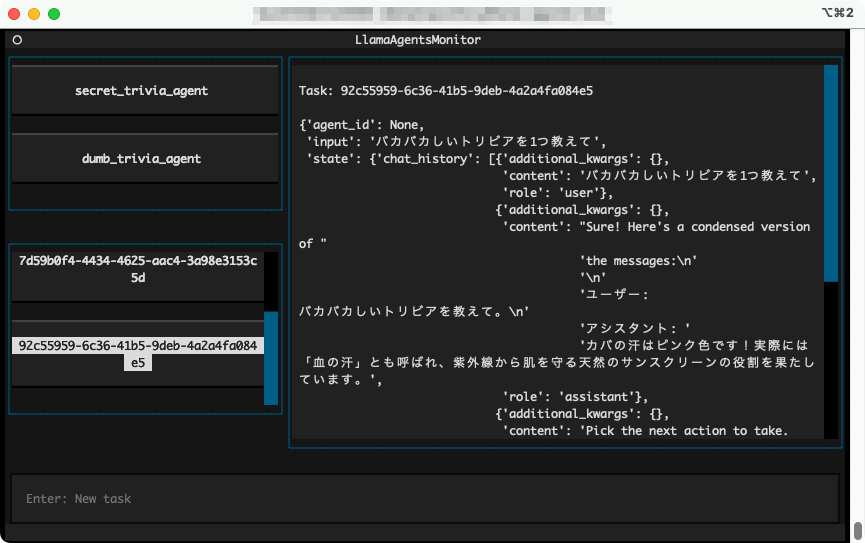
Task: Click the window's outer scrollbar thumb
Action: (858, 531)
